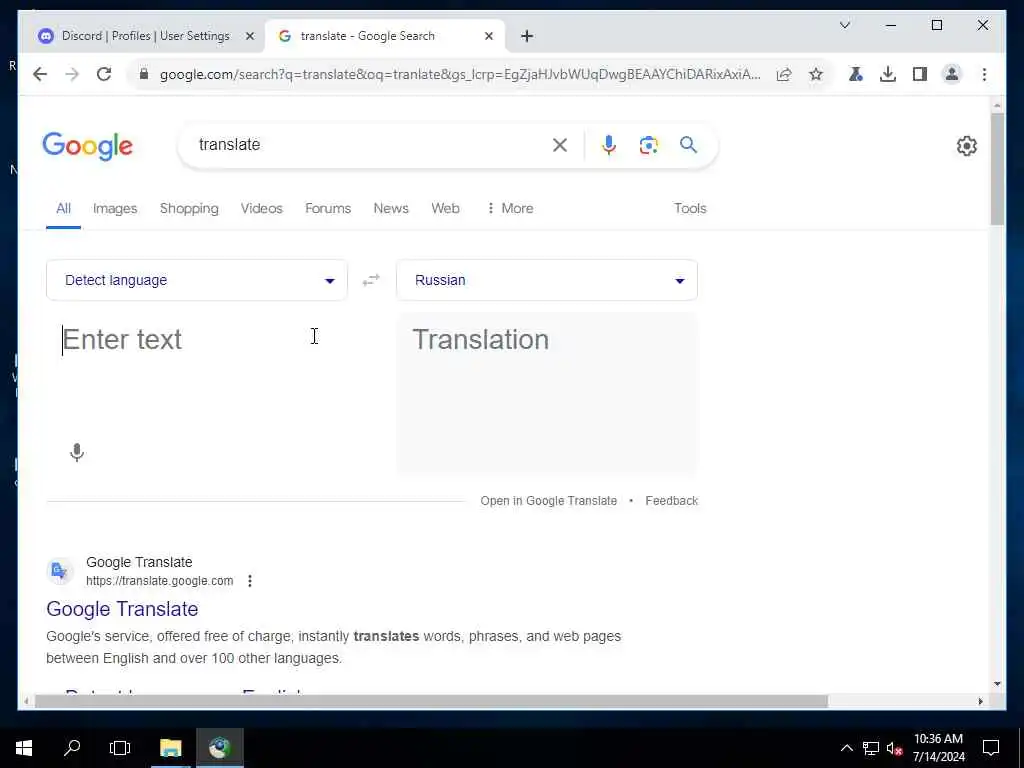The height and width of the screenshot is (768, 1024).
Task: Click the vertical page scrollbar thumb
Action: tap(997, 168)
